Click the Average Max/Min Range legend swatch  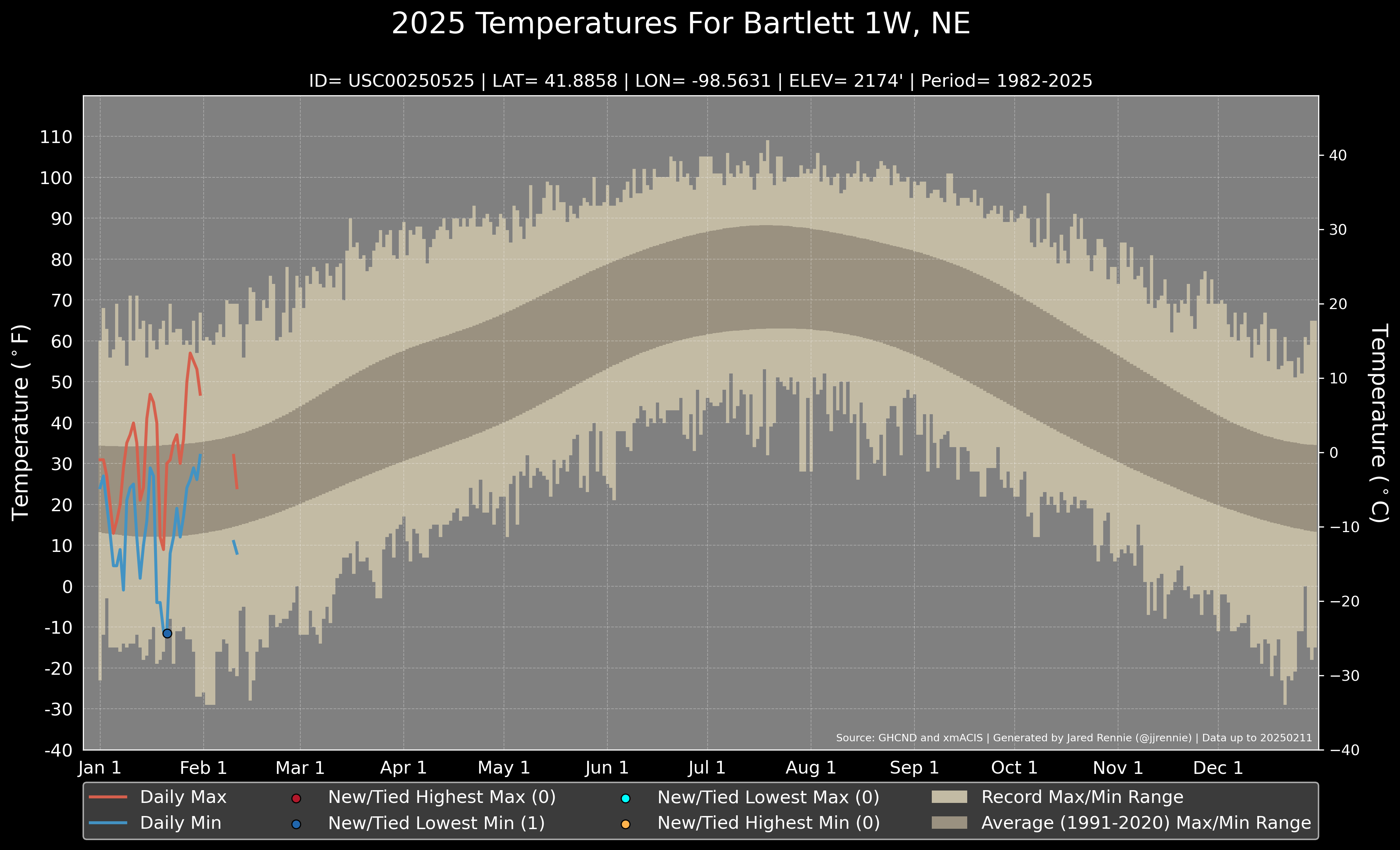click(950, 823)
